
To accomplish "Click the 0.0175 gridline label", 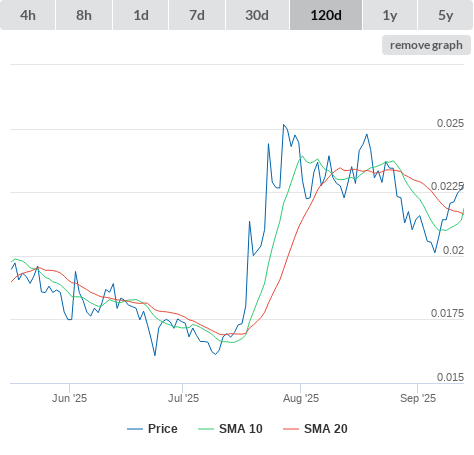I will pos(447,313).
